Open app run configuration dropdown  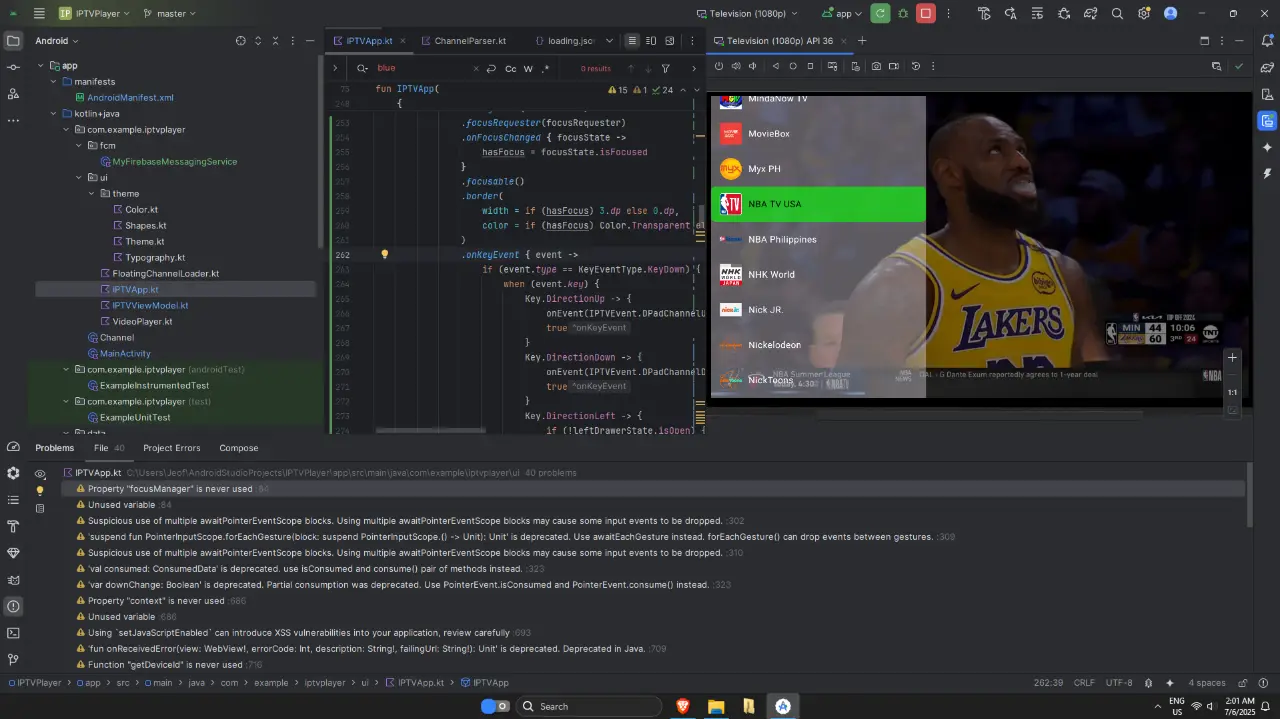[841, 13]
